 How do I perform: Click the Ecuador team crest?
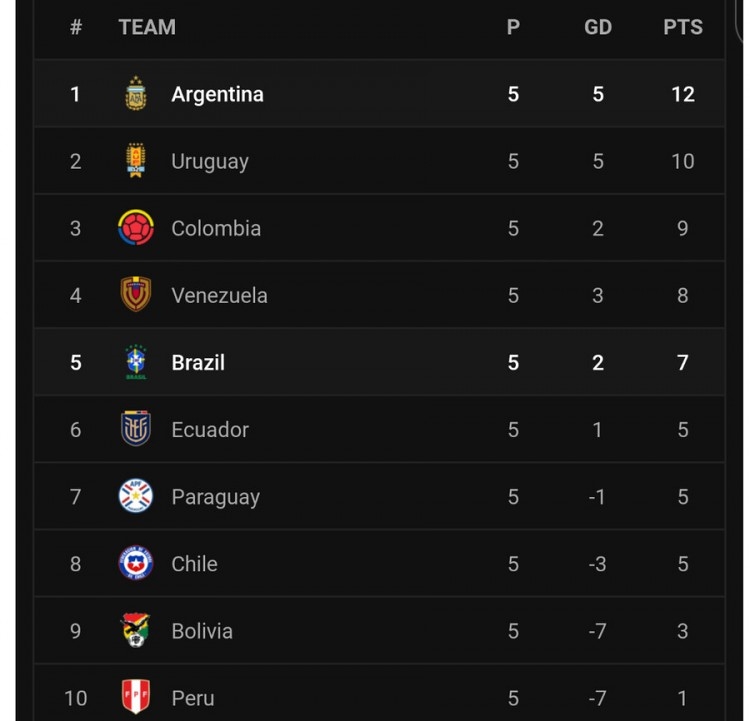pos(136,429)
